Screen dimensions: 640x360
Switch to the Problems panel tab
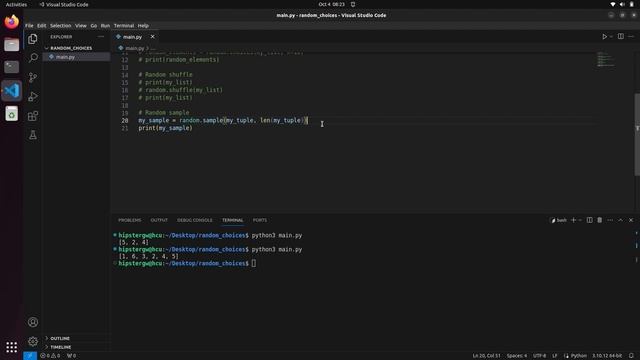click(129, 220)
